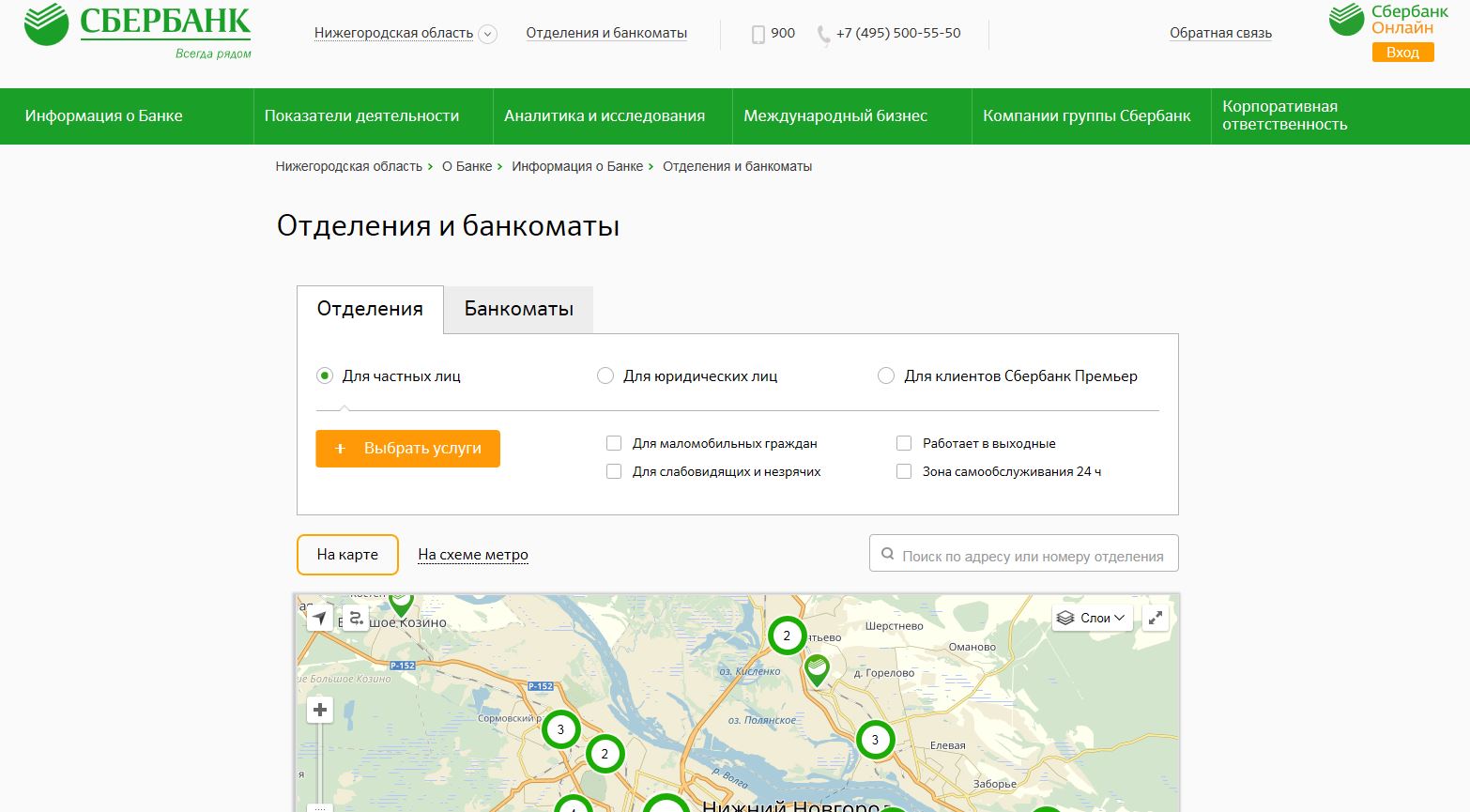
Task: Open the Отделения и банкоматы header link
Action: click(606, 33)
